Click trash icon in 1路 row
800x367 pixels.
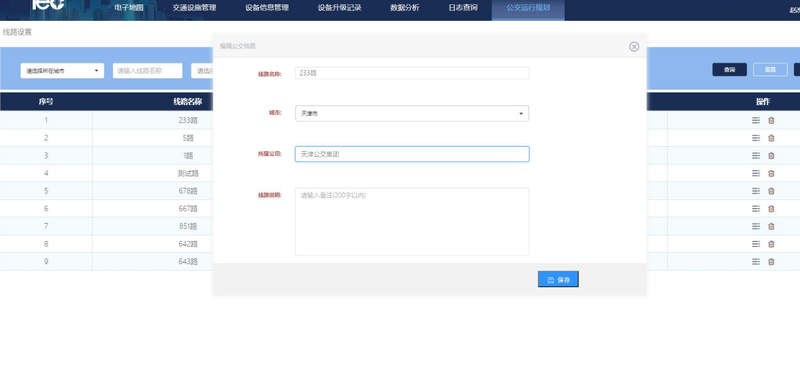tap(771, 156)
